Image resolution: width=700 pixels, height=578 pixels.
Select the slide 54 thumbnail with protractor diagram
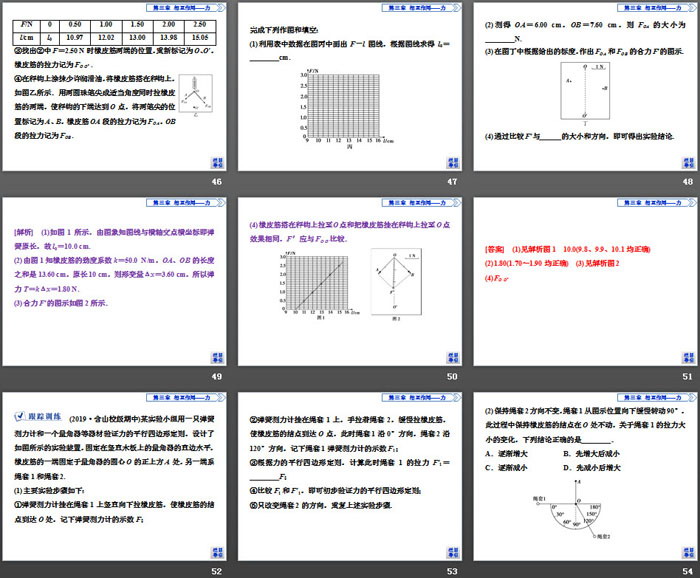(585, 476)
